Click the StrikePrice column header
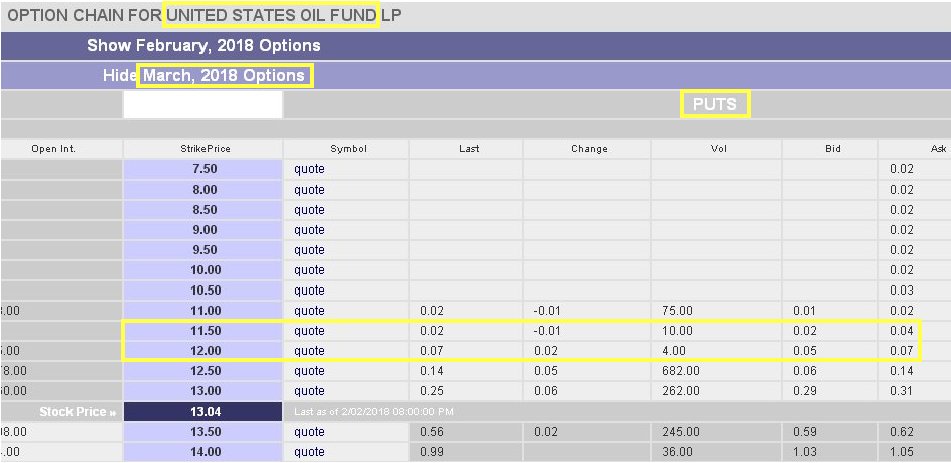The width and height of the screenshot is (951, 463). point(207,149)
